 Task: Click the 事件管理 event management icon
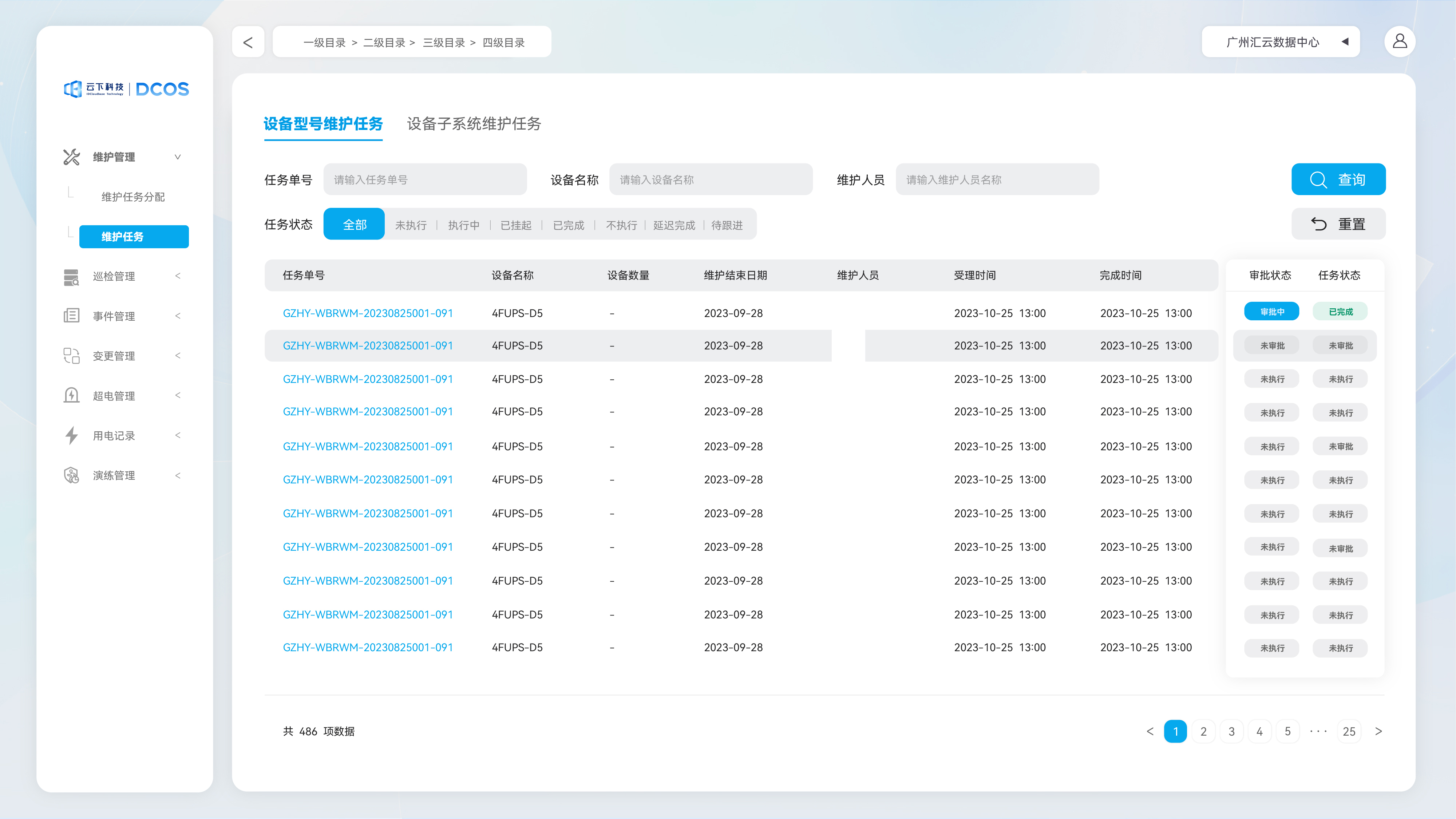tap(71, 316)
